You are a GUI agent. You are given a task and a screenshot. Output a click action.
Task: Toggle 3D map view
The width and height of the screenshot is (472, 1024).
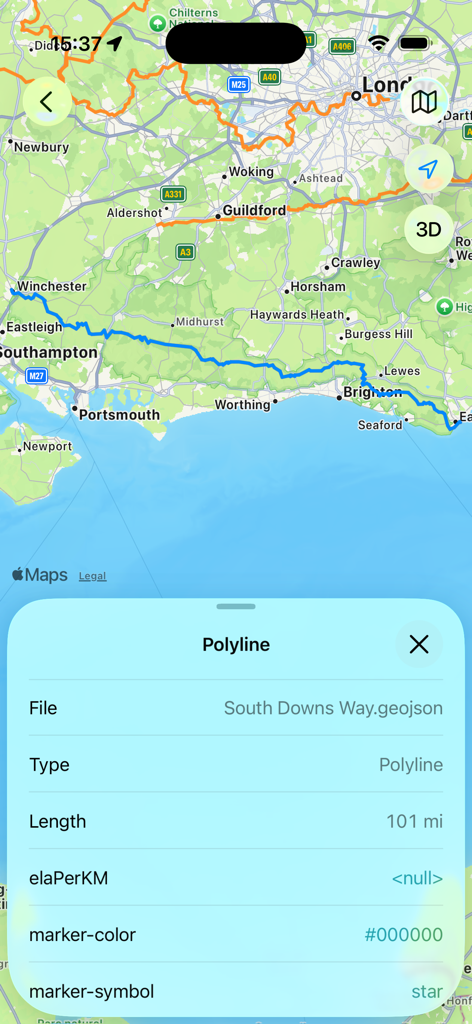tap(428, 230)
